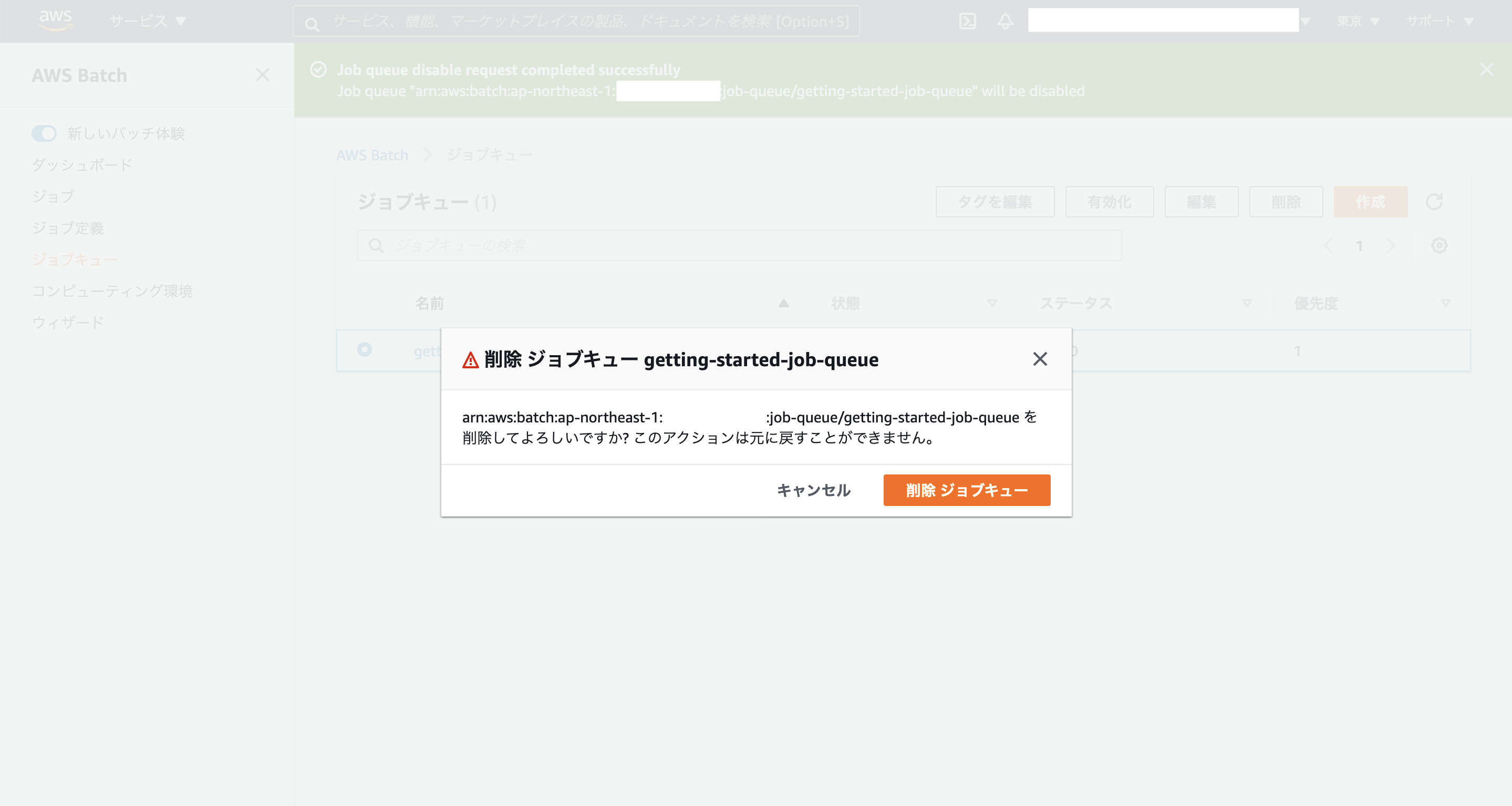Select the getting-started-job-queue radio button

point(365,349)
